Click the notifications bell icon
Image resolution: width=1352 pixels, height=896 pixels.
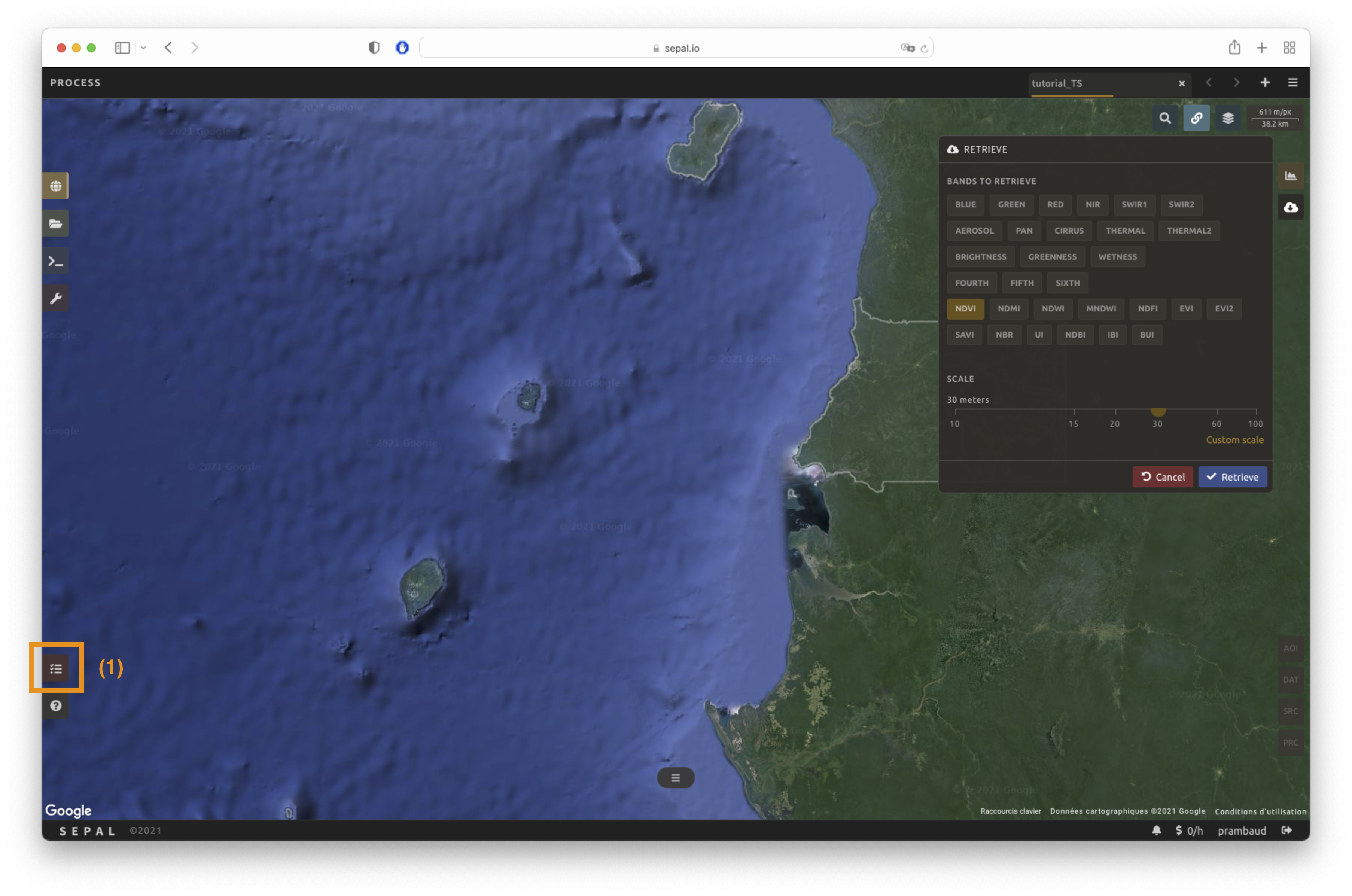1156,830
